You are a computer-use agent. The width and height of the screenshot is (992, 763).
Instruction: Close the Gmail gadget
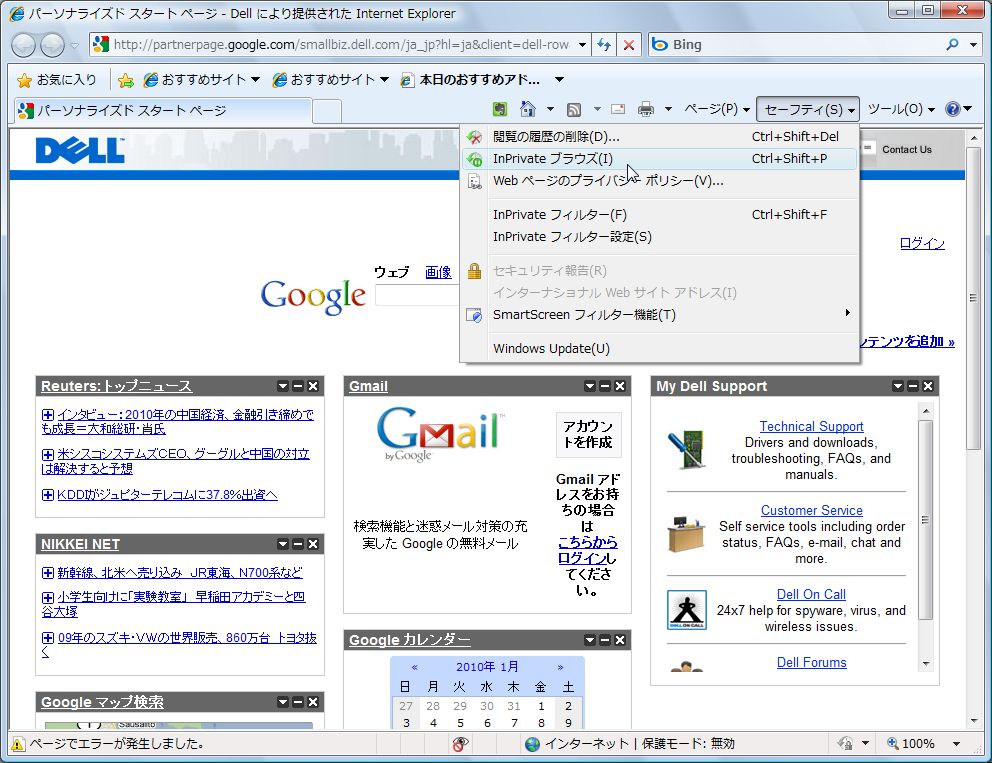620,386
